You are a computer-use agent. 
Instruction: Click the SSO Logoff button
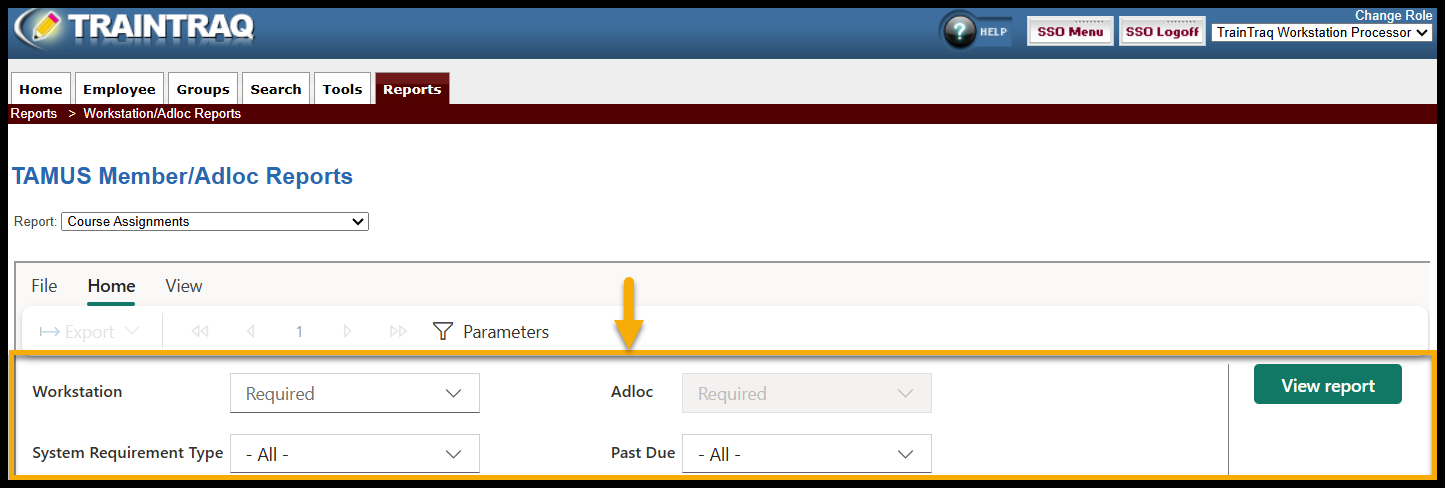[x=1162, y=32]
